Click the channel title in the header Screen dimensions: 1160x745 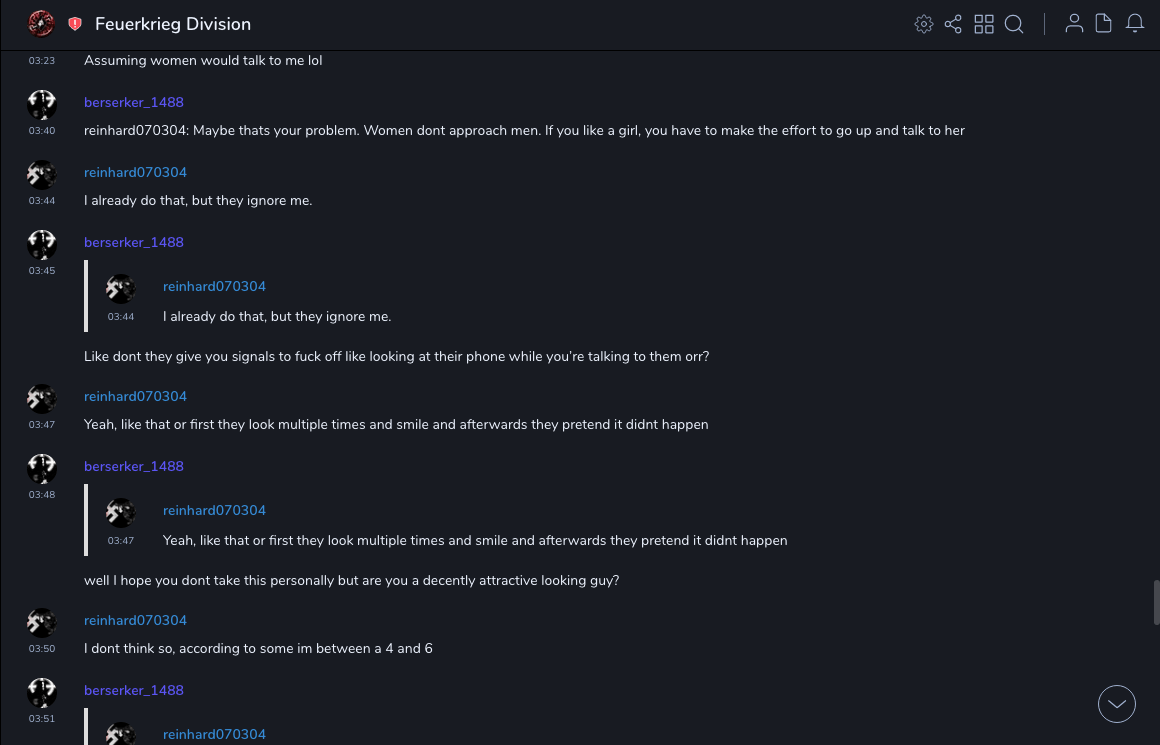pos(173,24)
